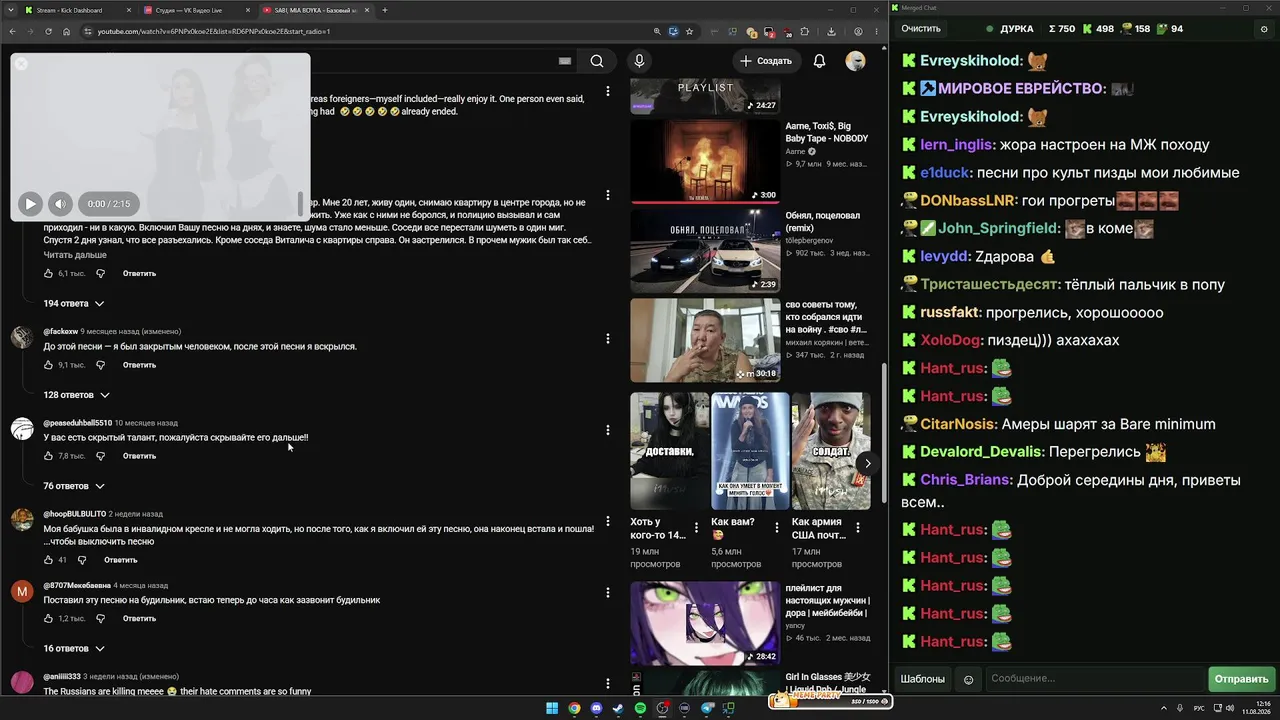This screenshot has width=1280, height=720.
Task: Mute the mini player volume
Action: [60, 204]
